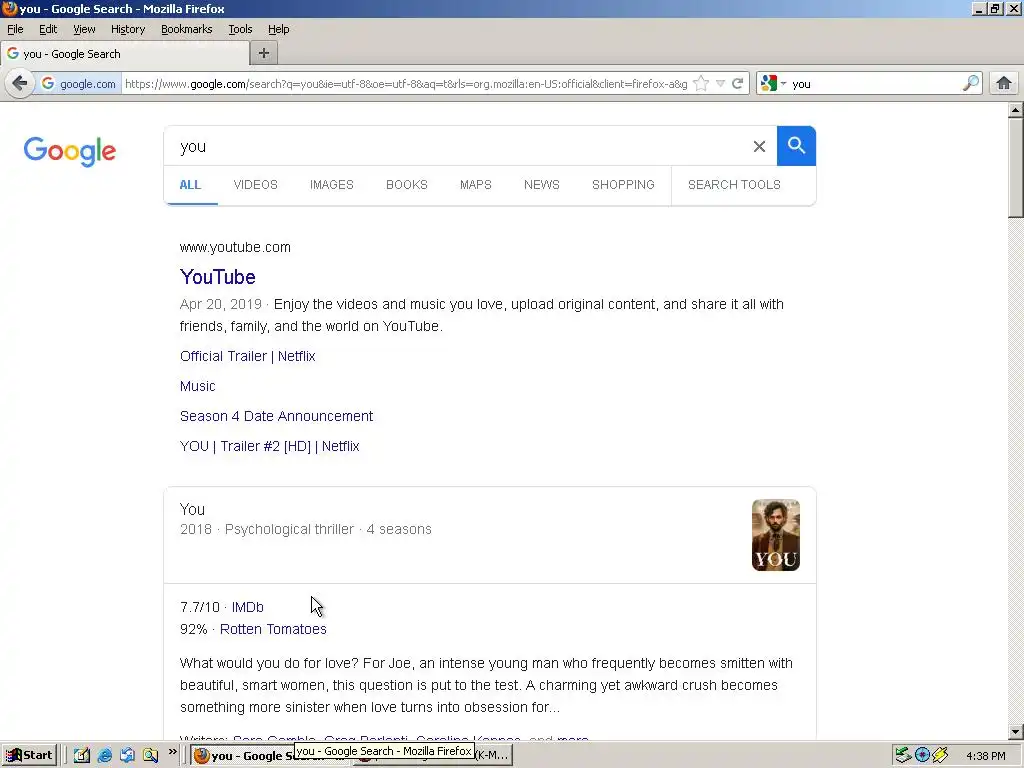
Task: Launch Internet Explorer from quick launch
Action: [104, 755]
